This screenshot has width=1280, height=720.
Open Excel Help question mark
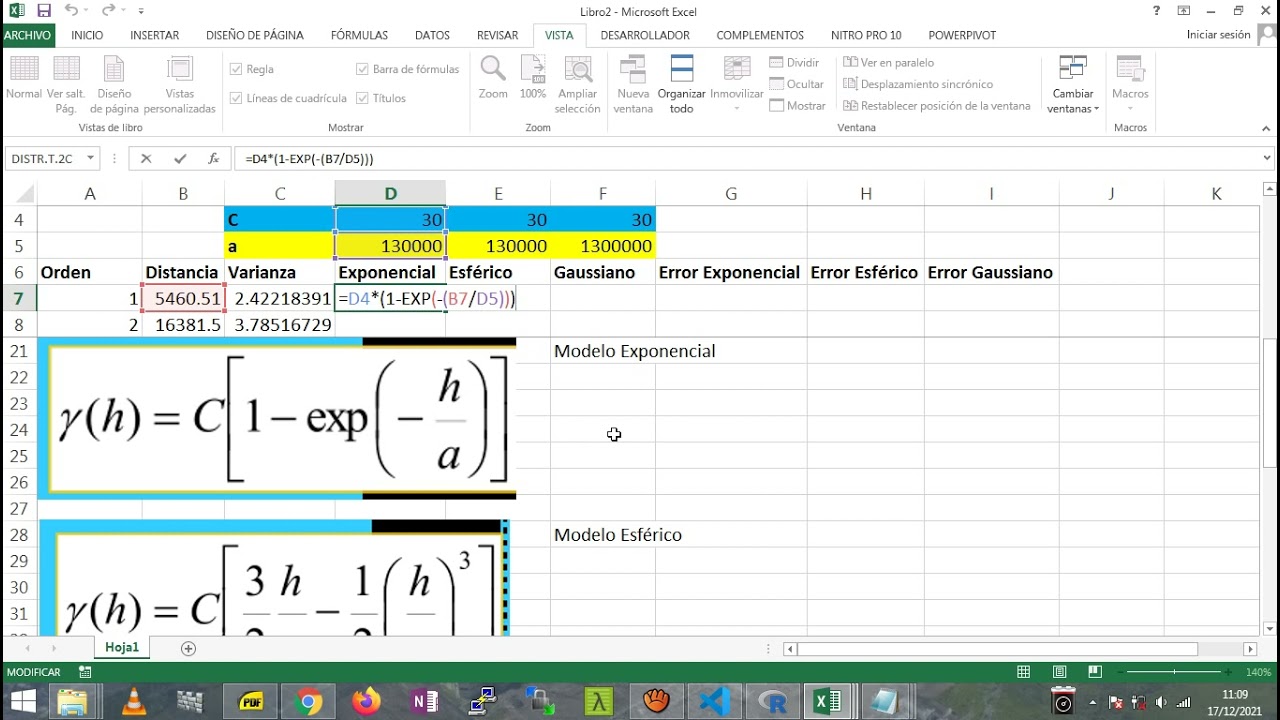click(1156, 11)
